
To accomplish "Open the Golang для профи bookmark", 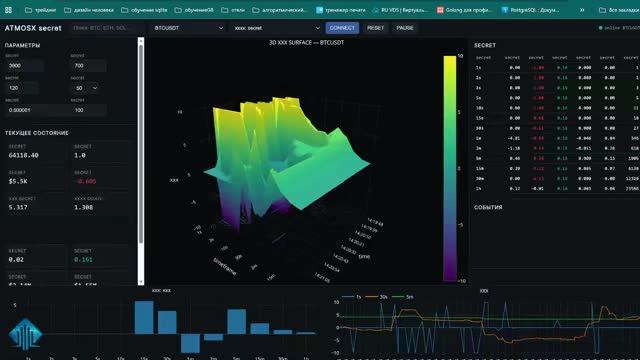I will (464, 10).
